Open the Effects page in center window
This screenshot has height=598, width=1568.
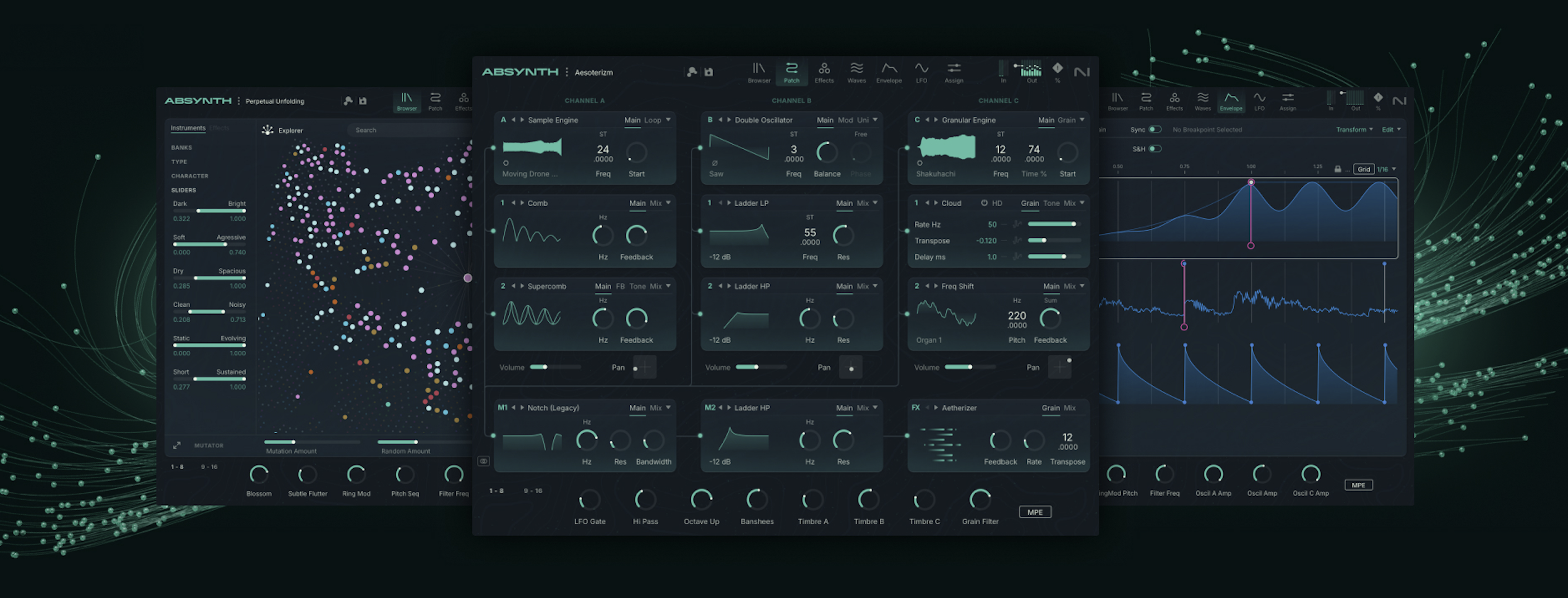pos(824,72)
